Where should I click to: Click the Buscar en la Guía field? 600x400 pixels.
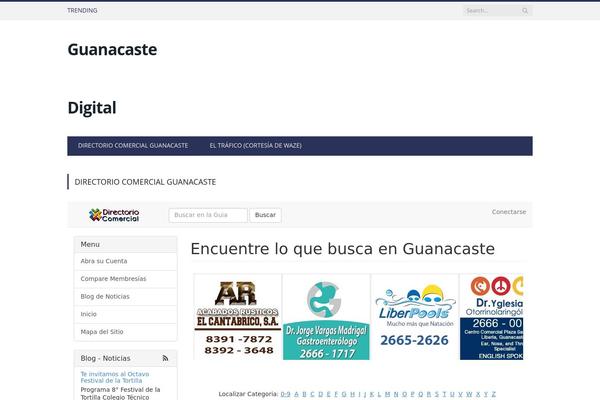(x=208, y=215)
